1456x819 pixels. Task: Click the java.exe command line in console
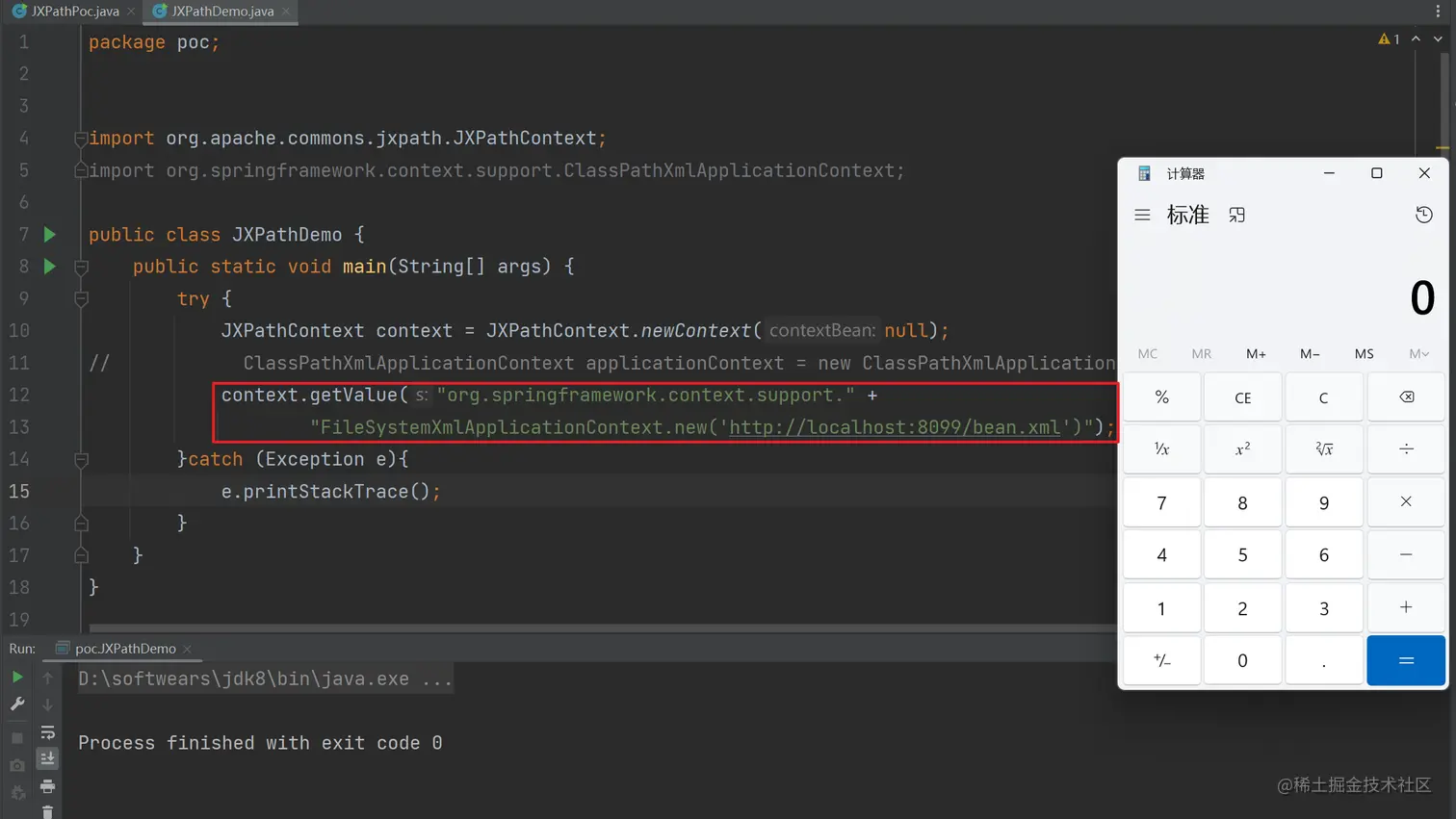[265, 679]
